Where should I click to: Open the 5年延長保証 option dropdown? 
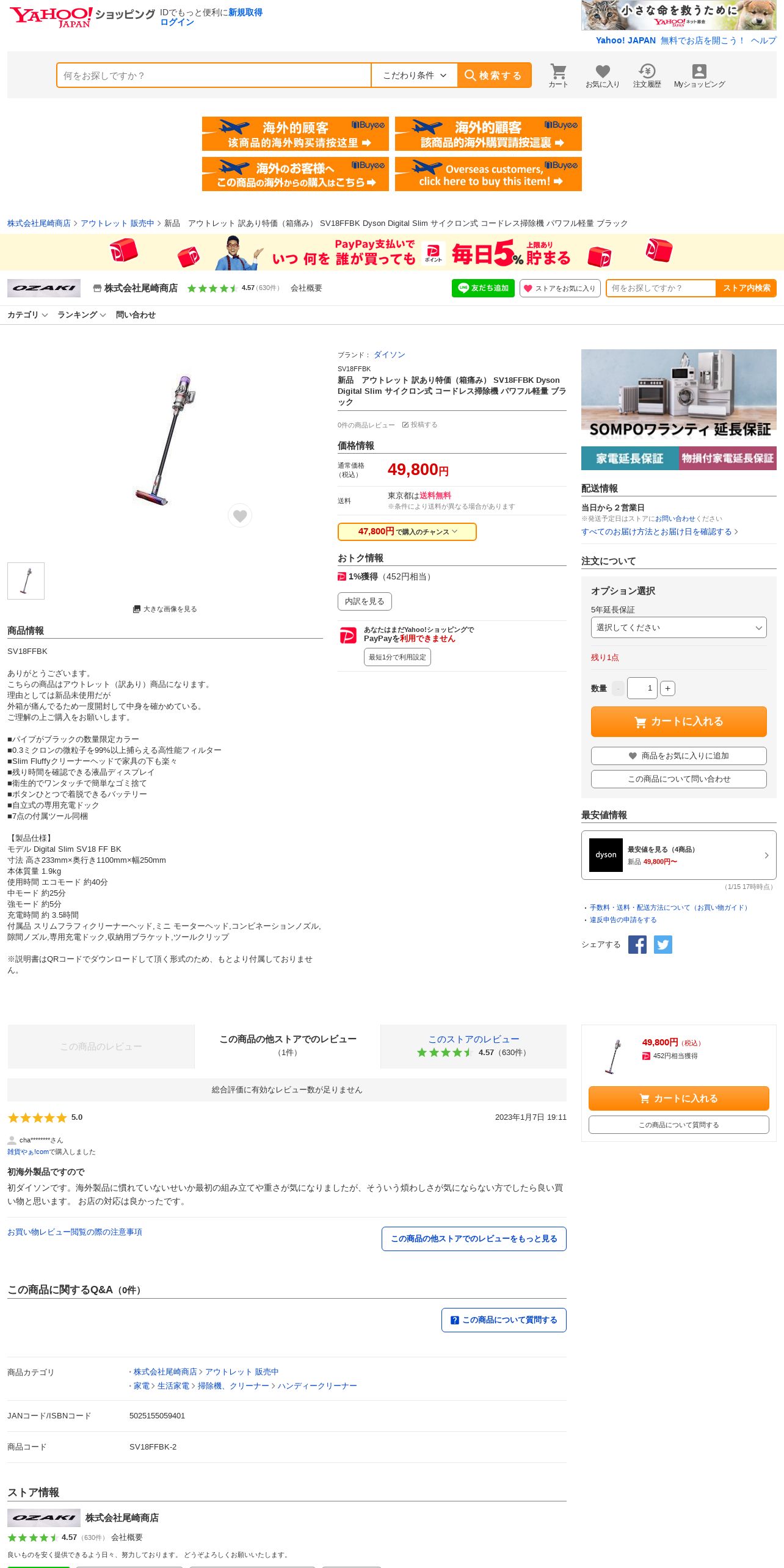point(678,628)
